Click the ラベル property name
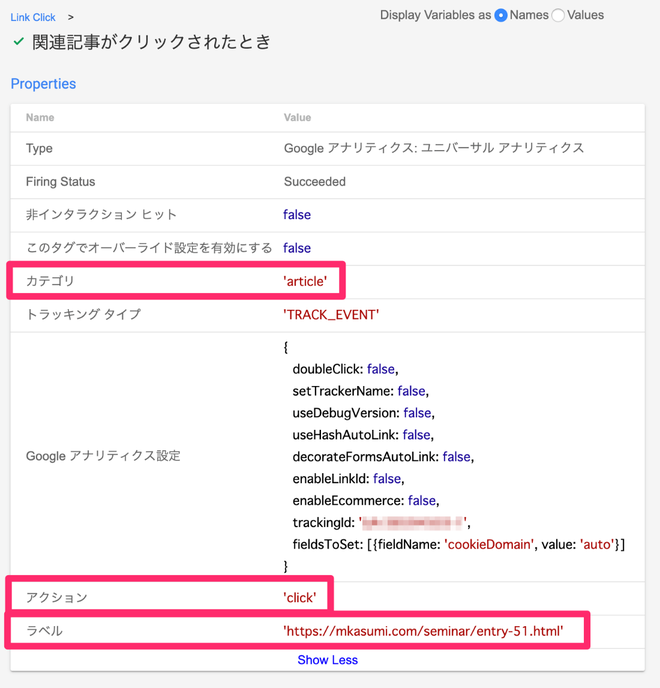 pyautogui.click(x=44, y=631)
